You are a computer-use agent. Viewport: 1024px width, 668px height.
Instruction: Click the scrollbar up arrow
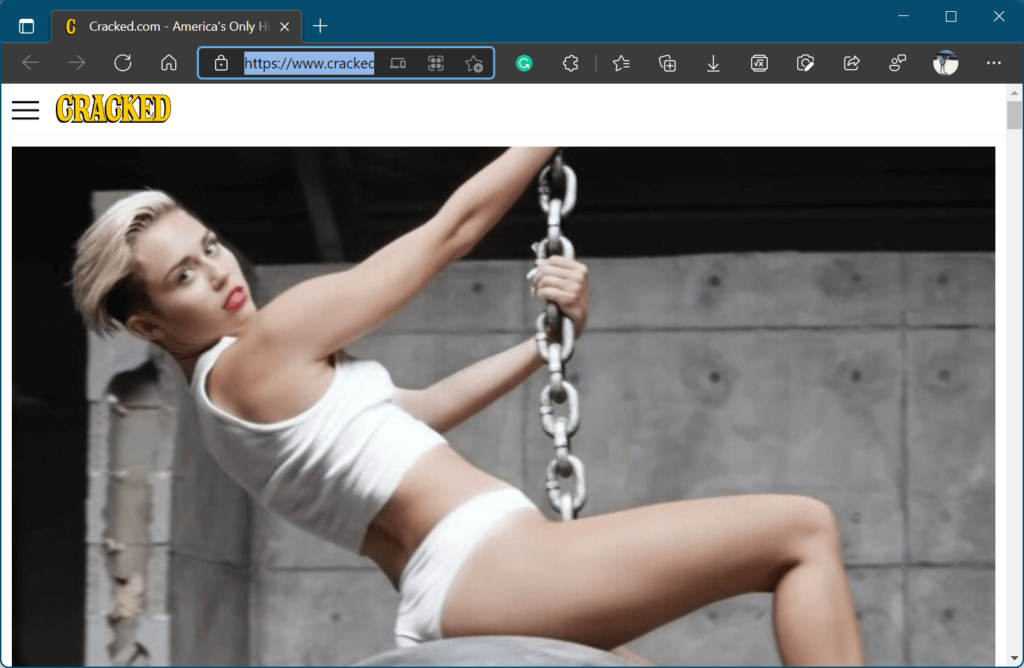1014,93
